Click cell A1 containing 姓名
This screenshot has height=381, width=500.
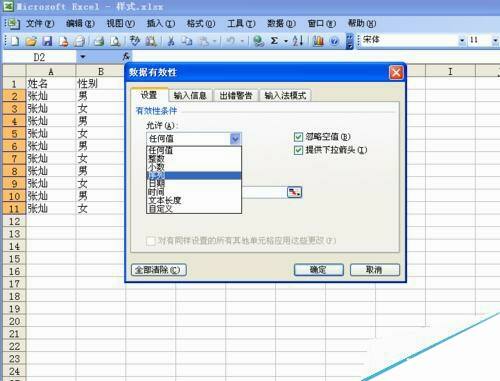pos(51,83)
